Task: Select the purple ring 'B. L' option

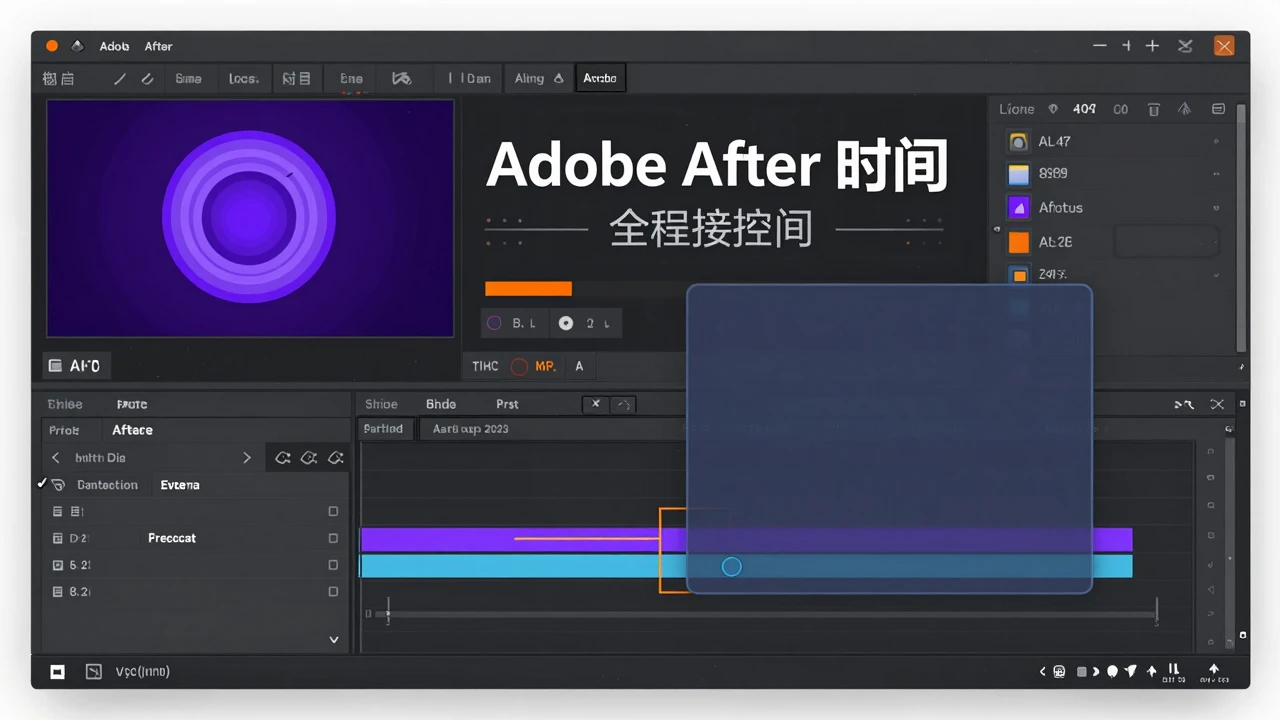Action: coord(512,323)
